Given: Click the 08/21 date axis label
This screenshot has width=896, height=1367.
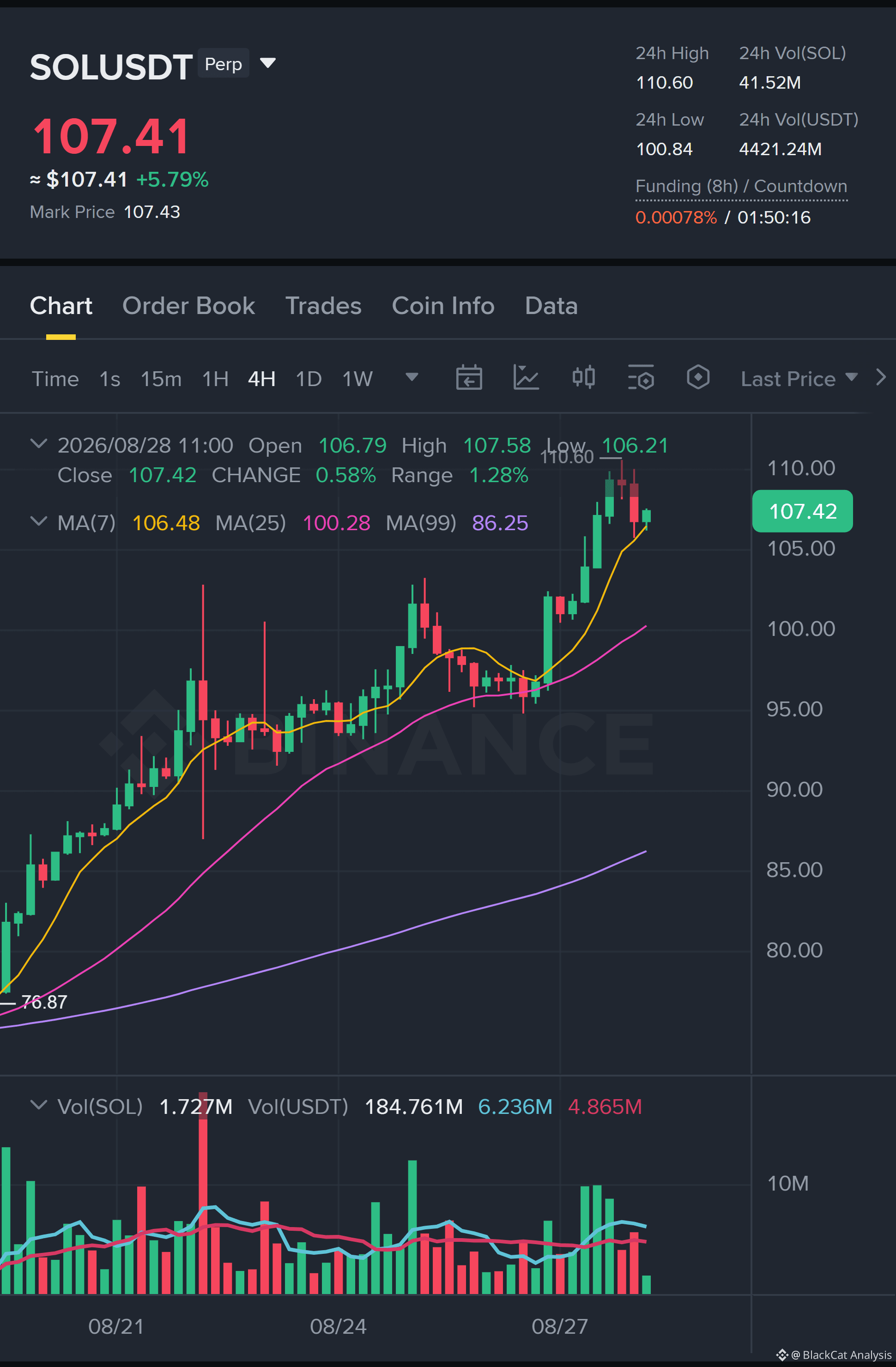Looking at the screenshot, I should (x=116, y=1327).
